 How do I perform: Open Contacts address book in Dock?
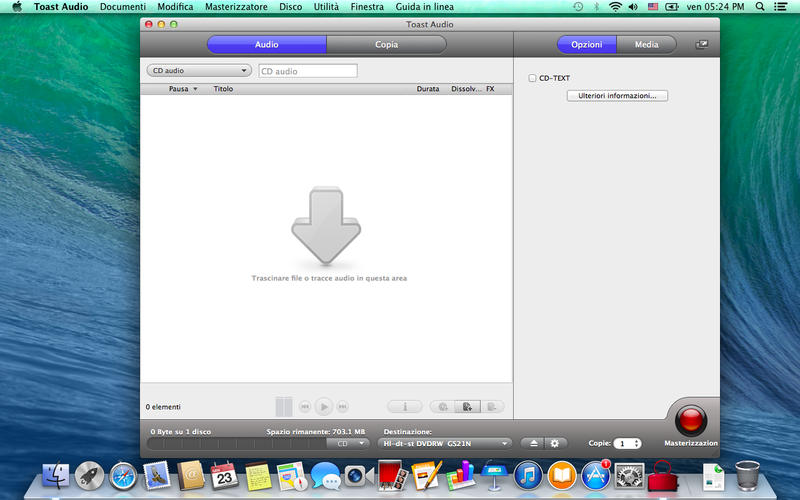coord(190,475)
